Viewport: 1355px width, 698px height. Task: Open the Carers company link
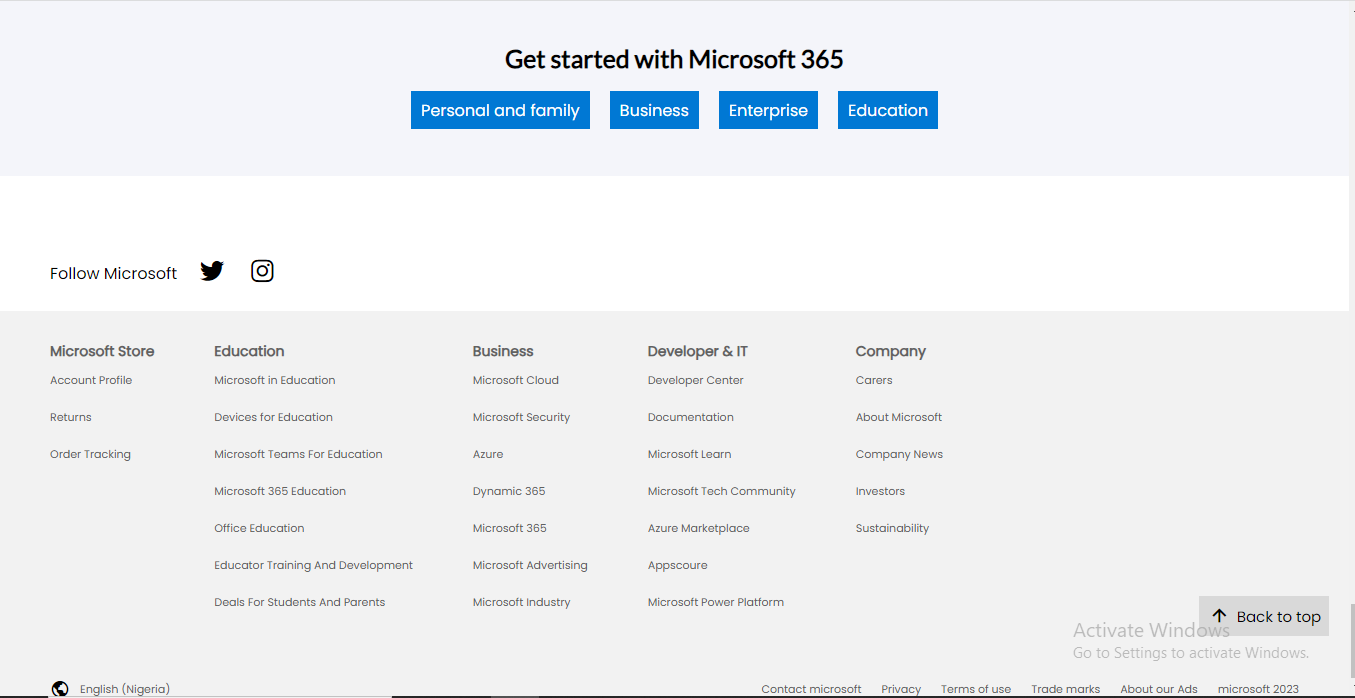tap(874, 380)
